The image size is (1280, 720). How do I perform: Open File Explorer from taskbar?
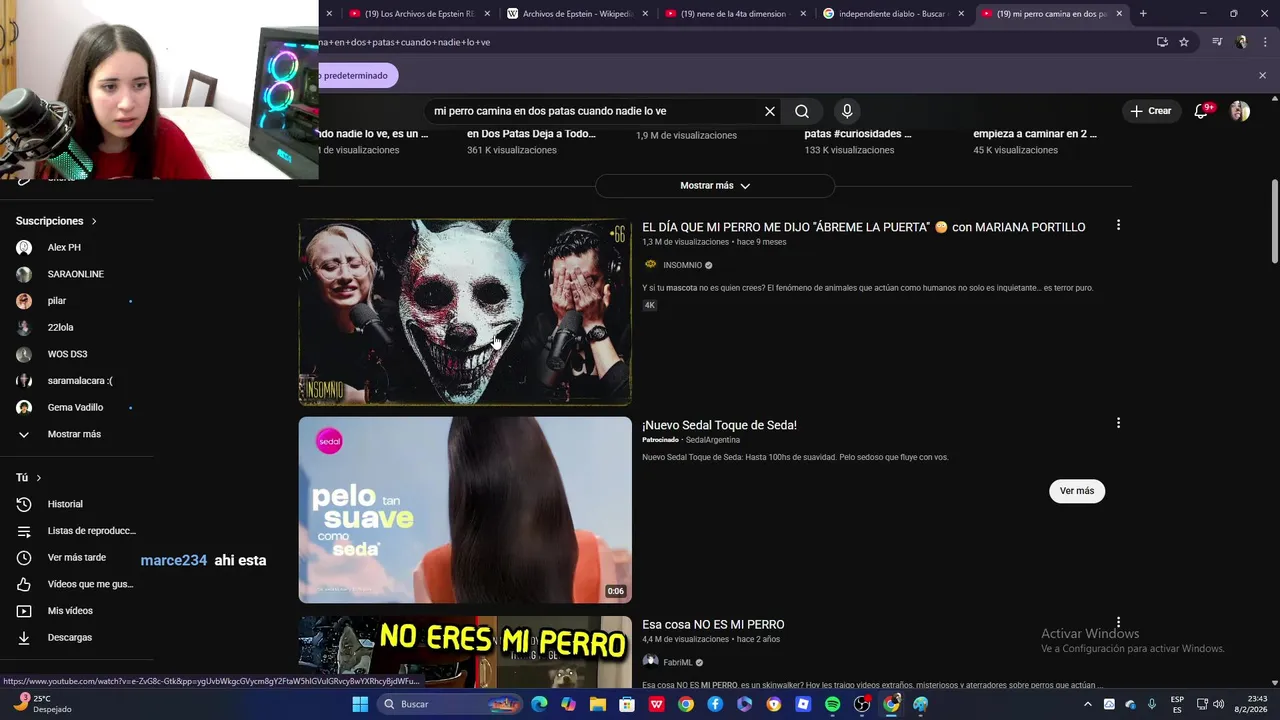click(x=598, y=704)
